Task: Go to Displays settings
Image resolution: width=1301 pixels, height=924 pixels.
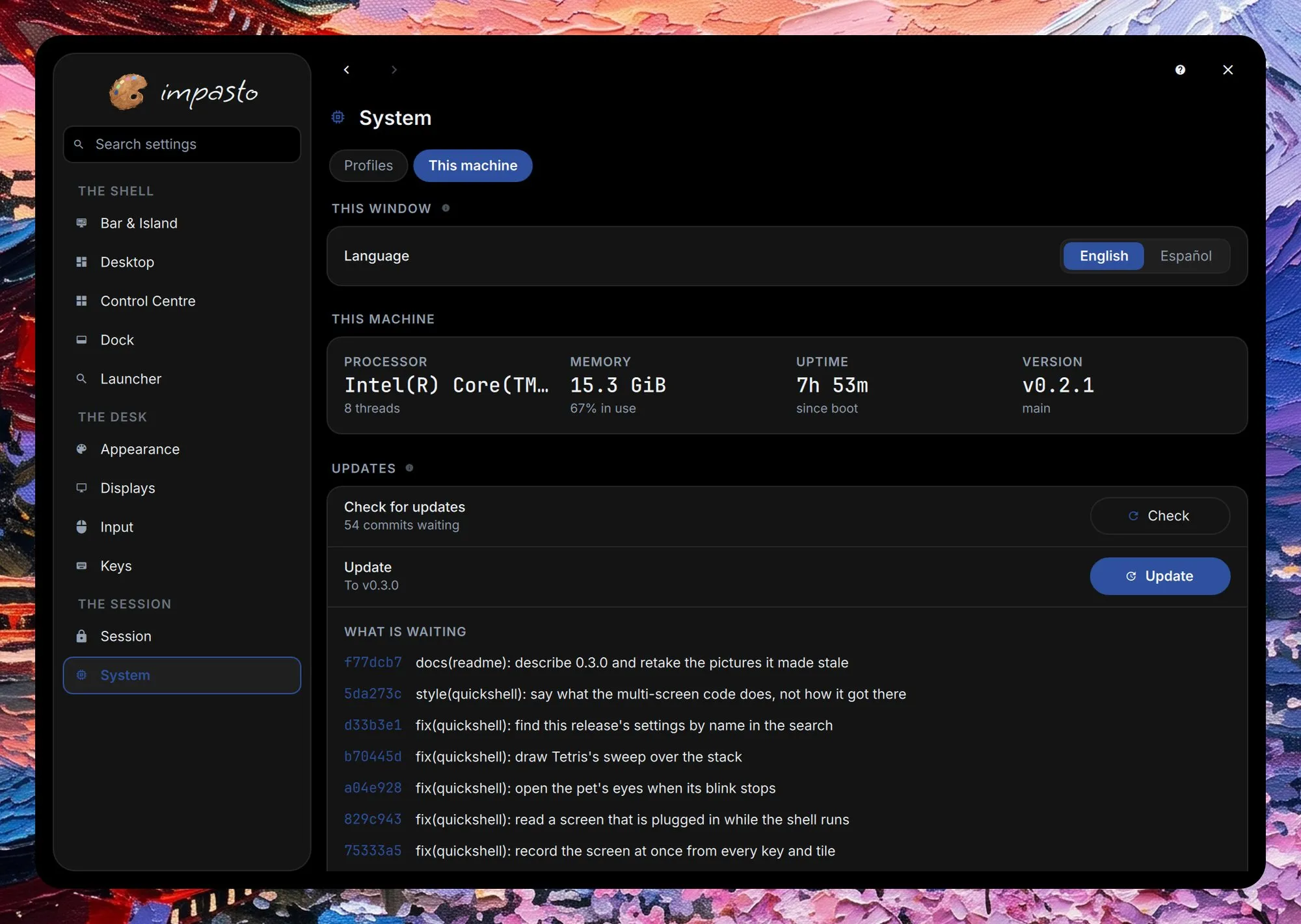Action: coord(182,488)
